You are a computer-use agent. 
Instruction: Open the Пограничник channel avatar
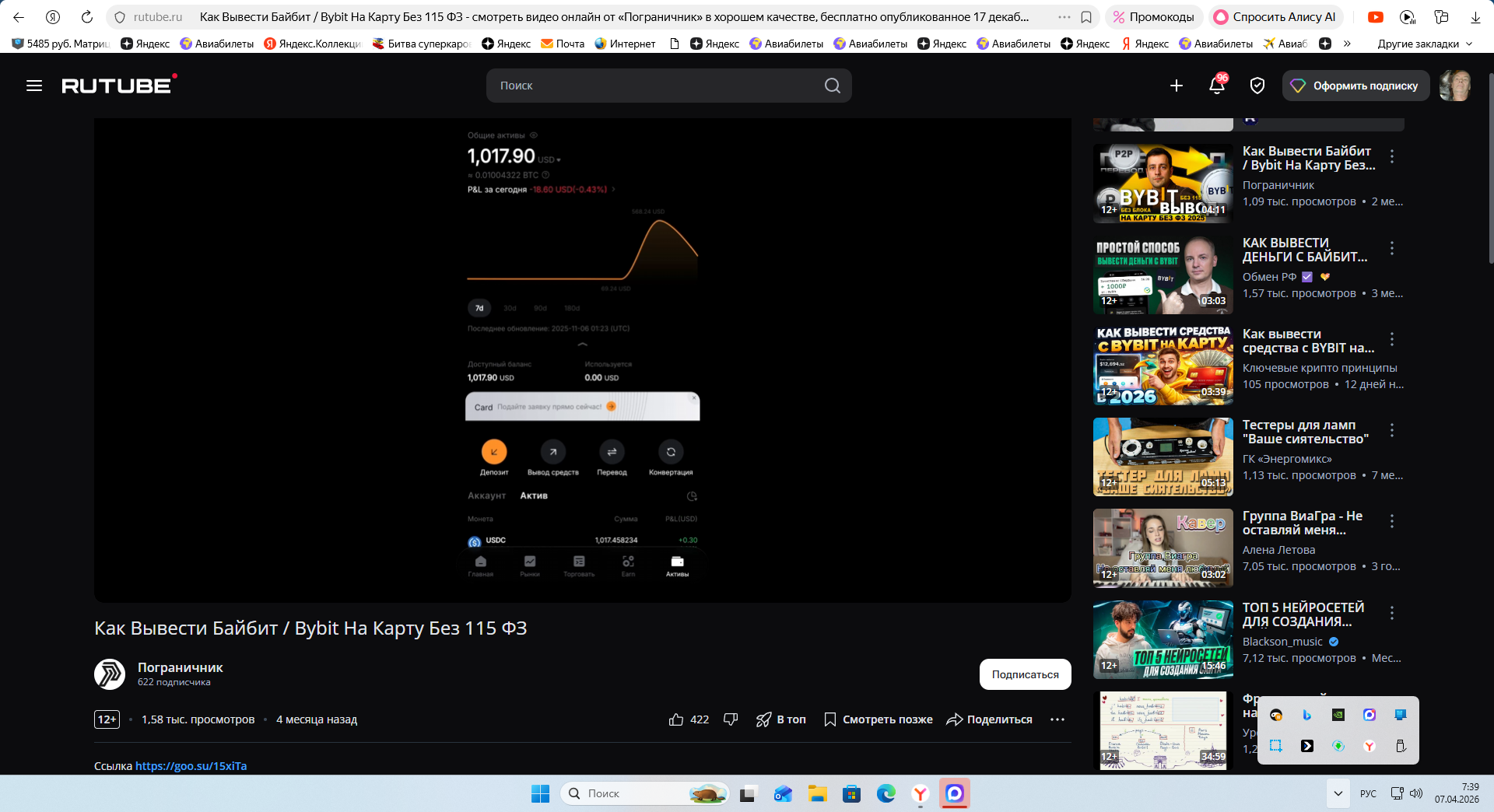click(x=110, y=674)
